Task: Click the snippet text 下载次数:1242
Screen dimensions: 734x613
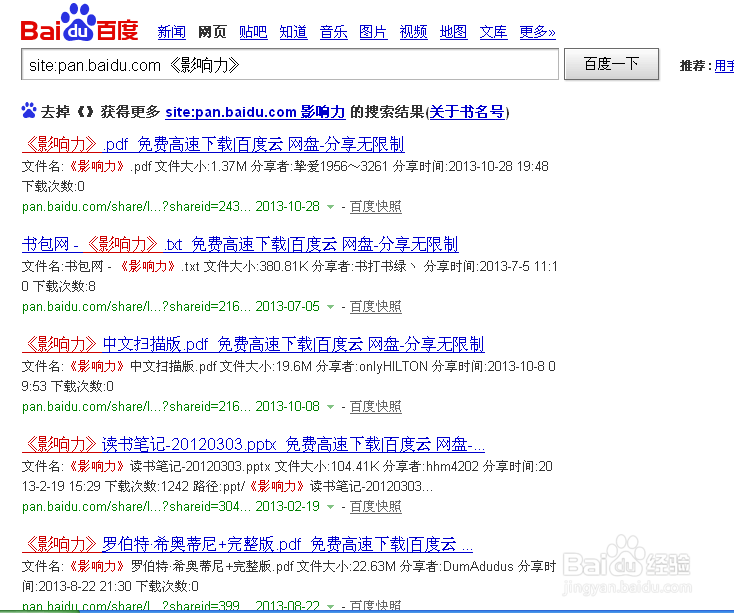Action: coord(147,487)
